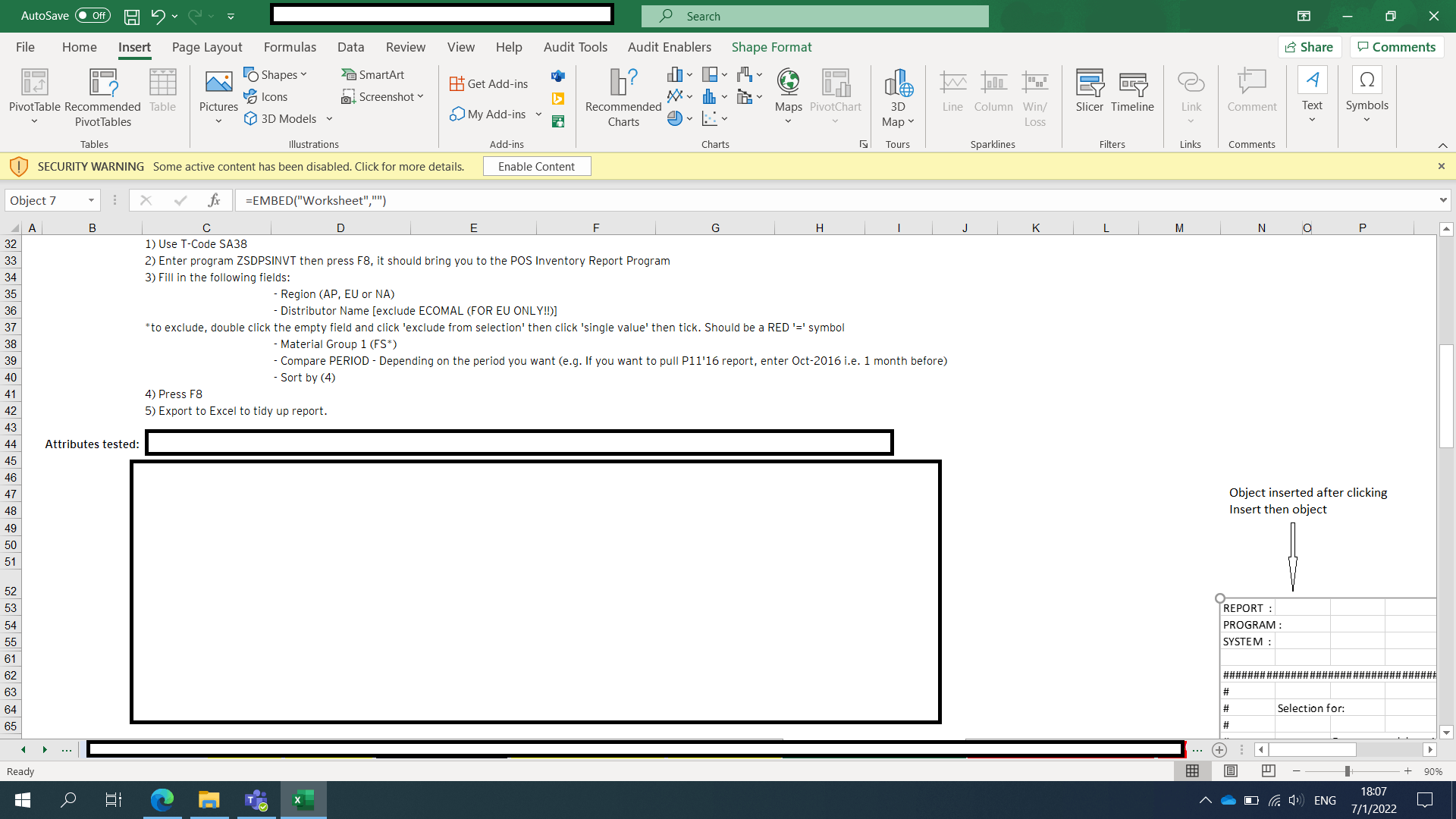Click the Share button
Screen dimensions: 1456x819
click(1310, 47)
